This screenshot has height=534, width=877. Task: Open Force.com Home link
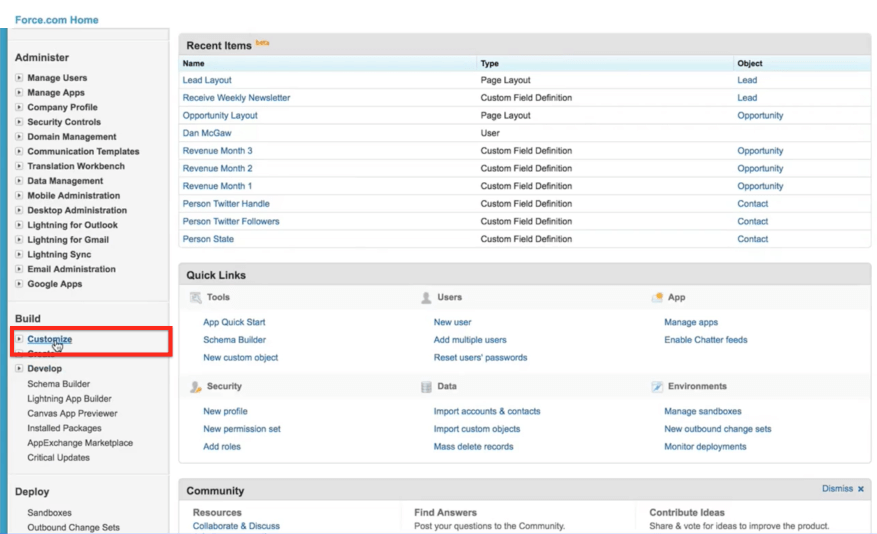click(56, 20)
